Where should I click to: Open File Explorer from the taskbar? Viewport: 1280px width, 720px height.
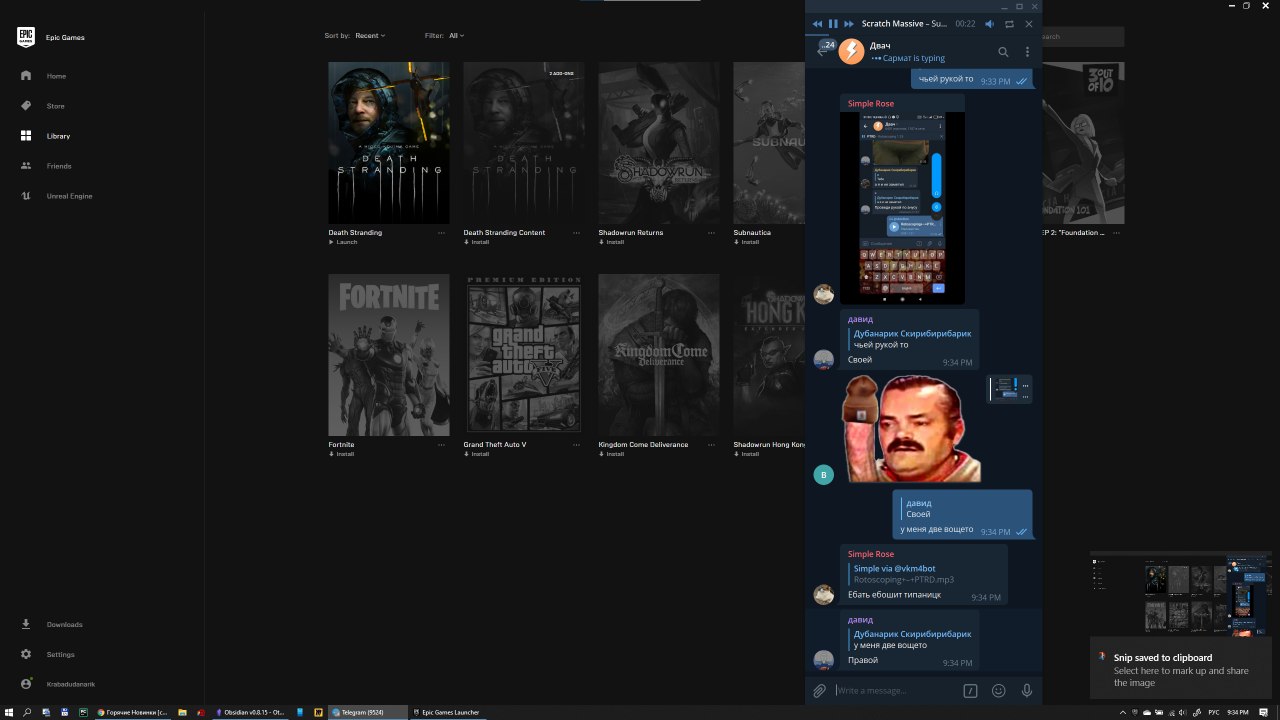pyautogui.click(x=182, y=712)
